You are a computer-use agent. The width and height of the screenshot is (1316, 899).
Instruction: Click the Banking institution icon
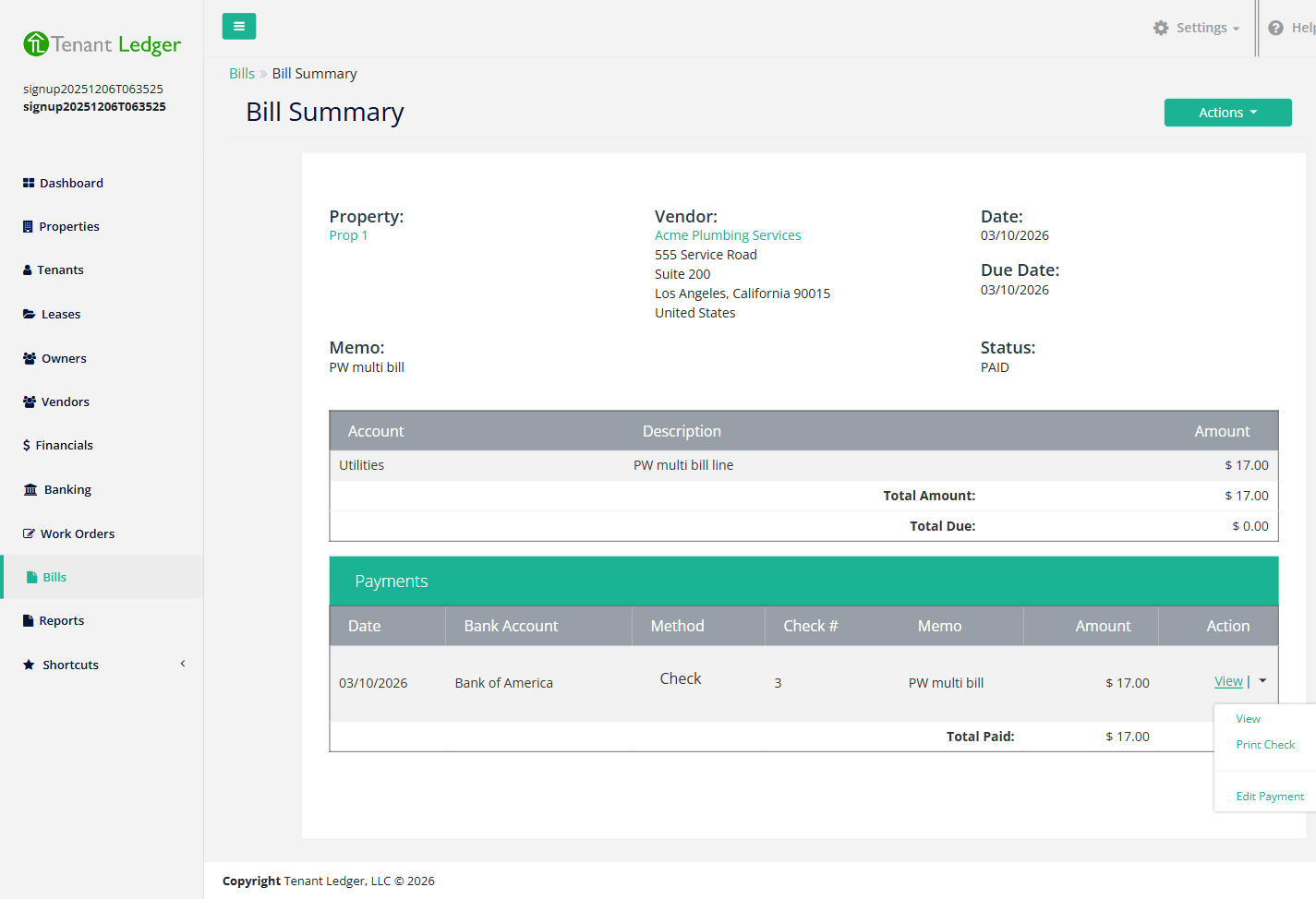pyautogui.click(x=30, y=489)
